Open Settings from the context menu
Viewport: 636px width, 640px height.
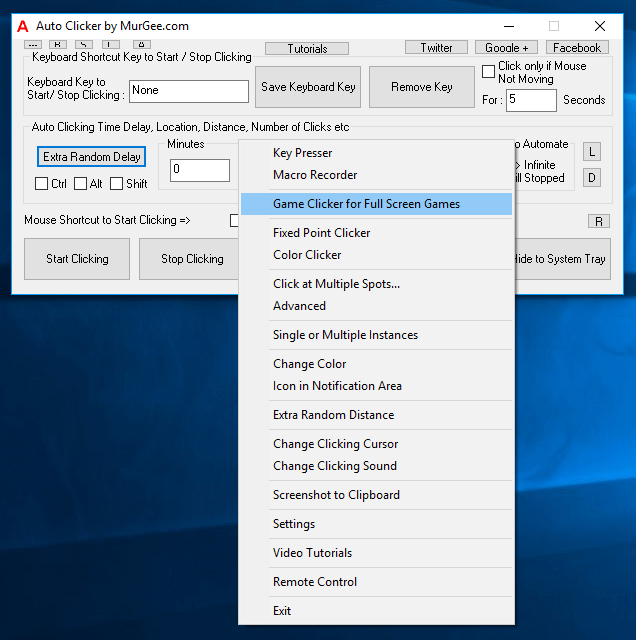[376, 524]
